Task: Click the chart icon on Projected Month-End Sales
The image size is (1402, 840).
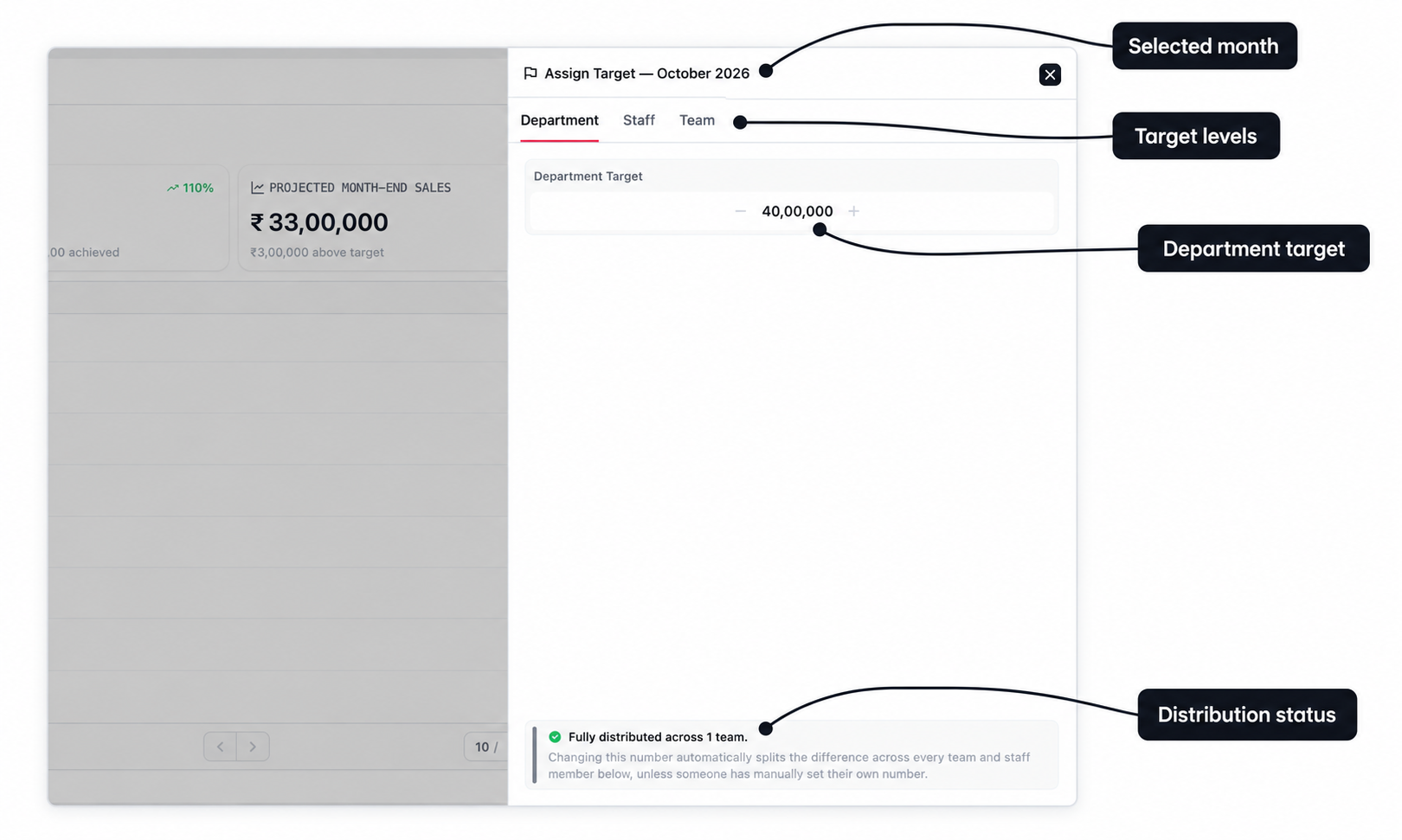Action: (257, 188)
